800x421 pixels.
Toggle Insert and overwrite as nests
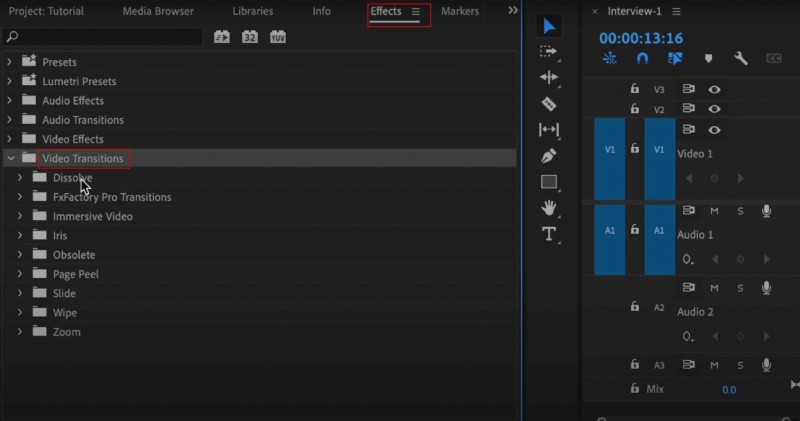(x=610, y=59)
